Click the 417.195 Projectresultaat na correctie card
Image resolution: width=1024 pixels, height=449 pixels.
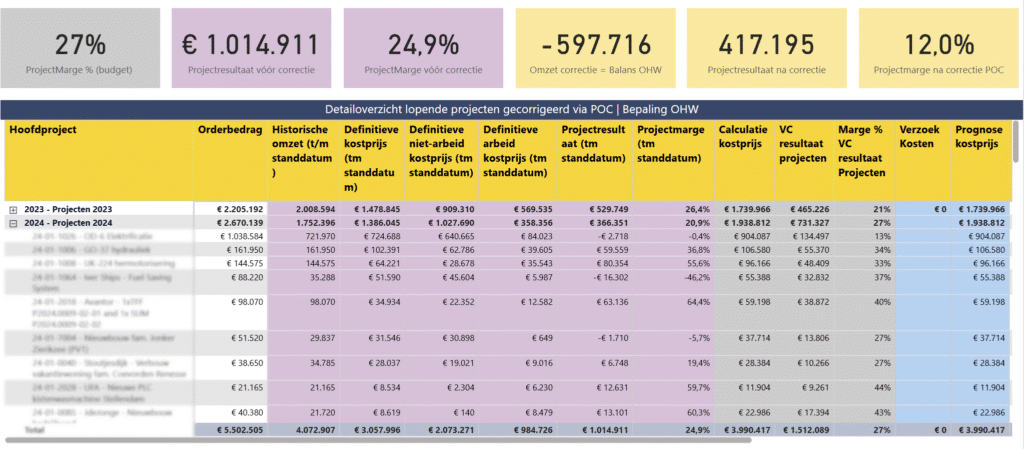point(767,48)
